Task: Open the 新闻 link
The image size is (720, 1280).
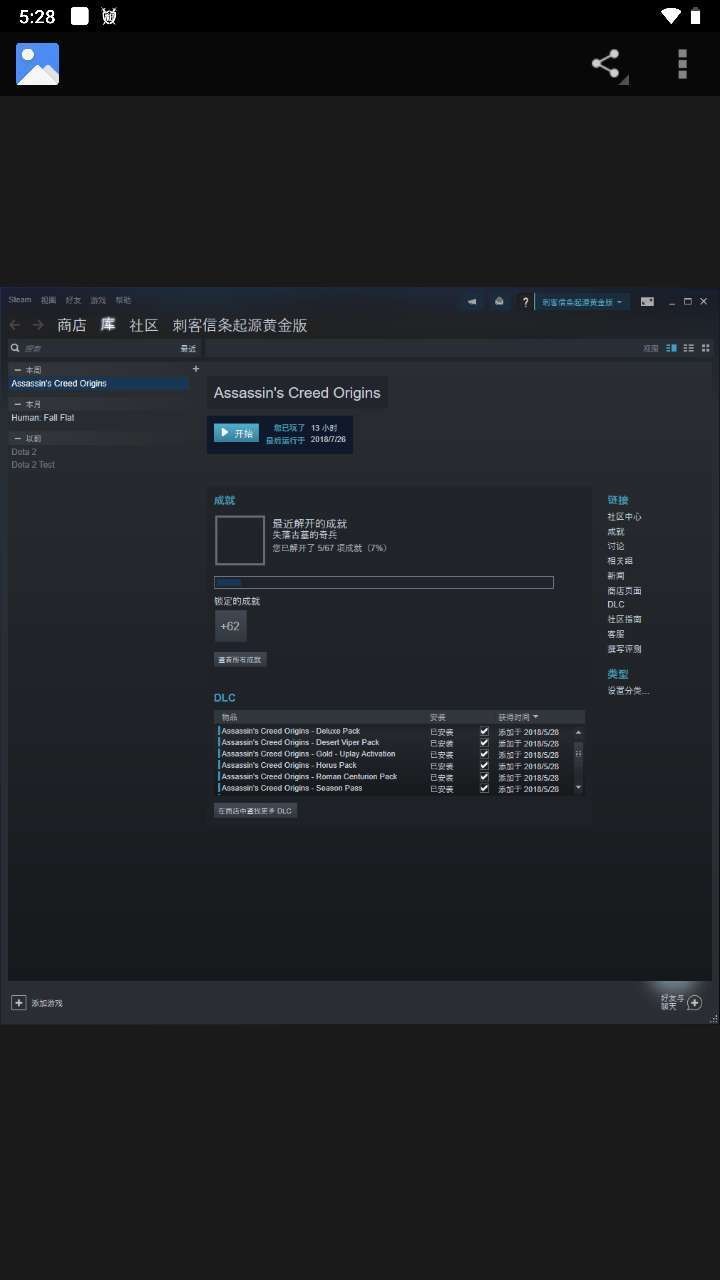Action: [x=616, y=576]
